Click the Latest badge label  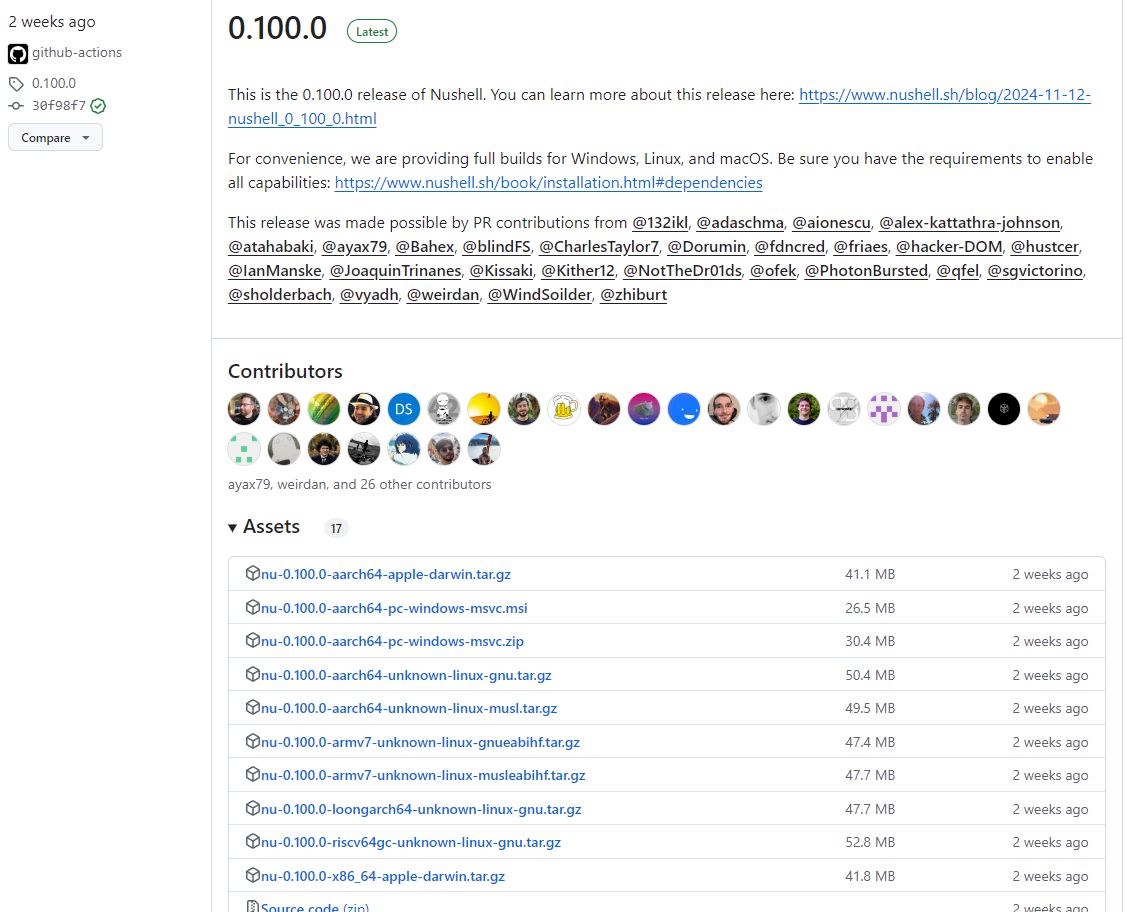pos(372,32)
